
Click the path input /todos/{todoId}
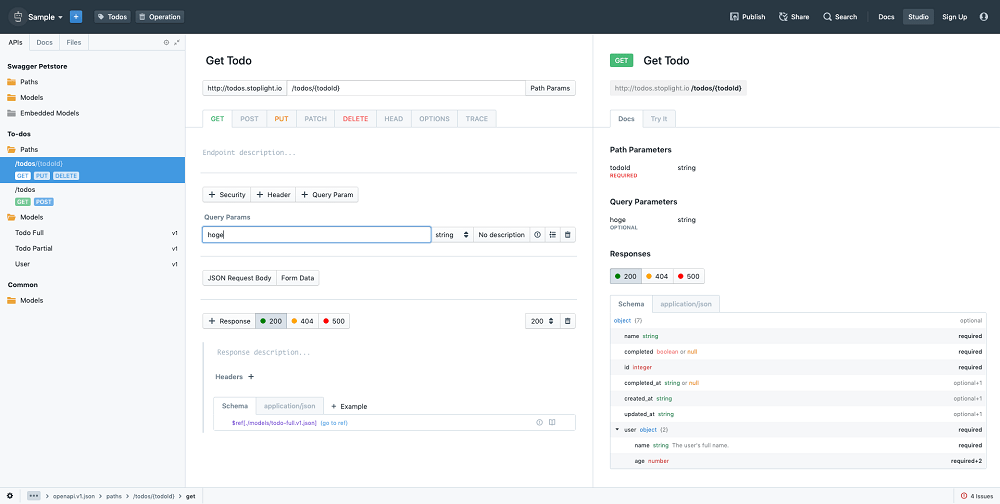406,88
